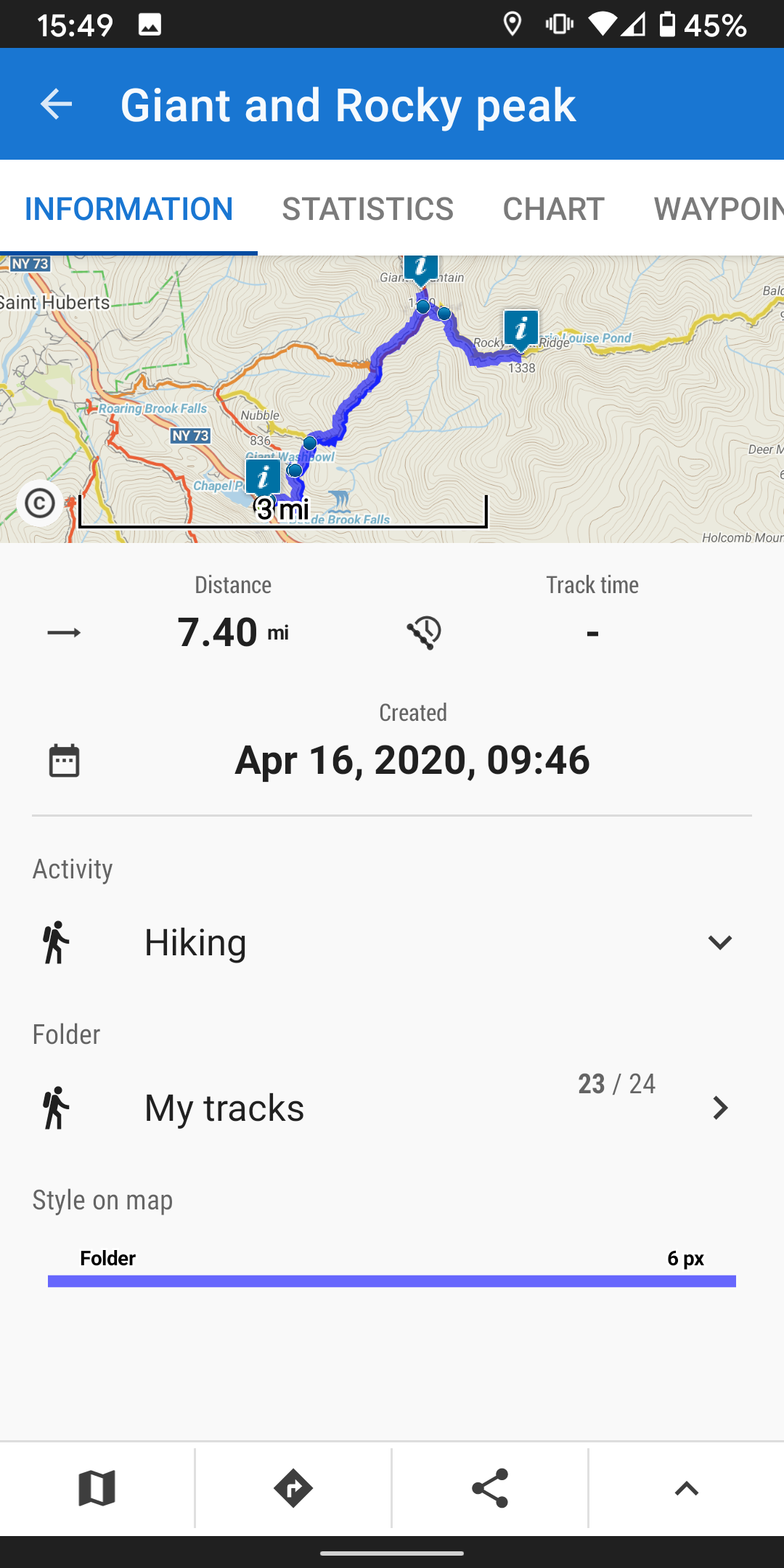784x1568 pixels.
Task: Tap the info marker at Giant Washbowl
Action: 263,477
